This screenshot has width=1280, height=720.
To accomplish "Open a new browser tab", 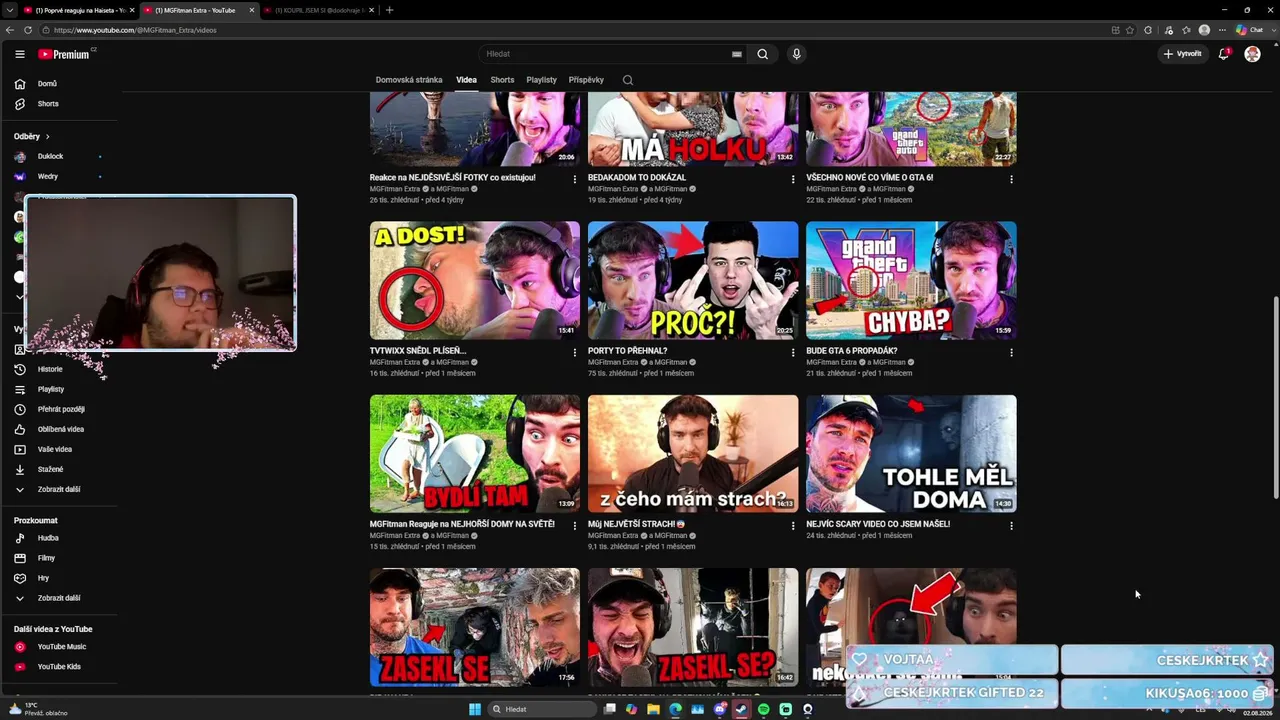I will (389, 10).
